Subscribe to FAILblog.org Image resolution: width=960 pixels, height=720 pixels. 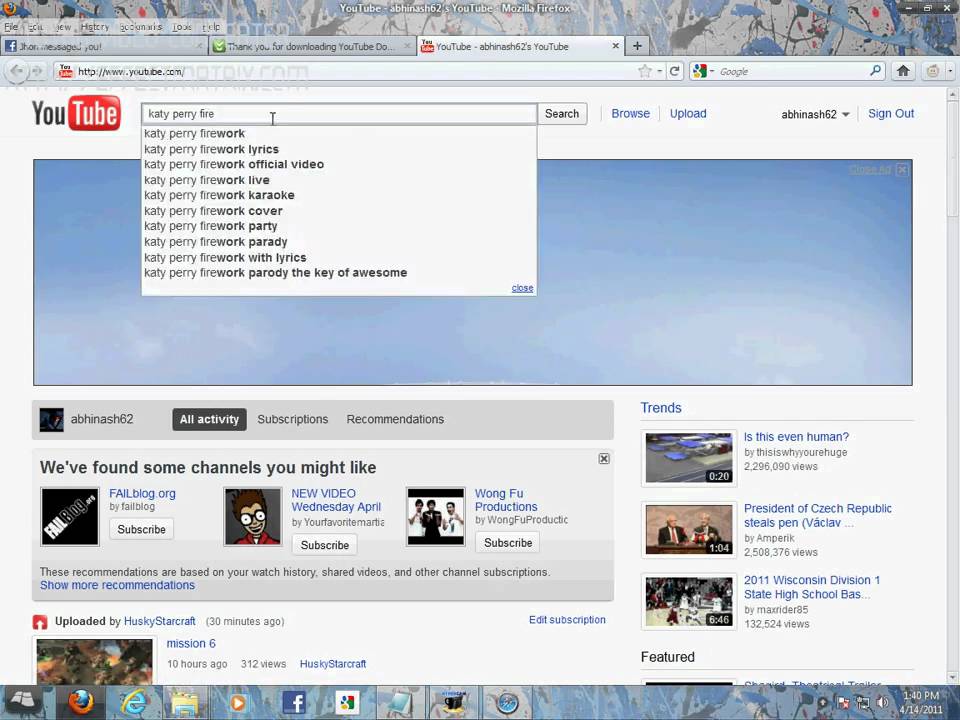(x=141, y=530)
